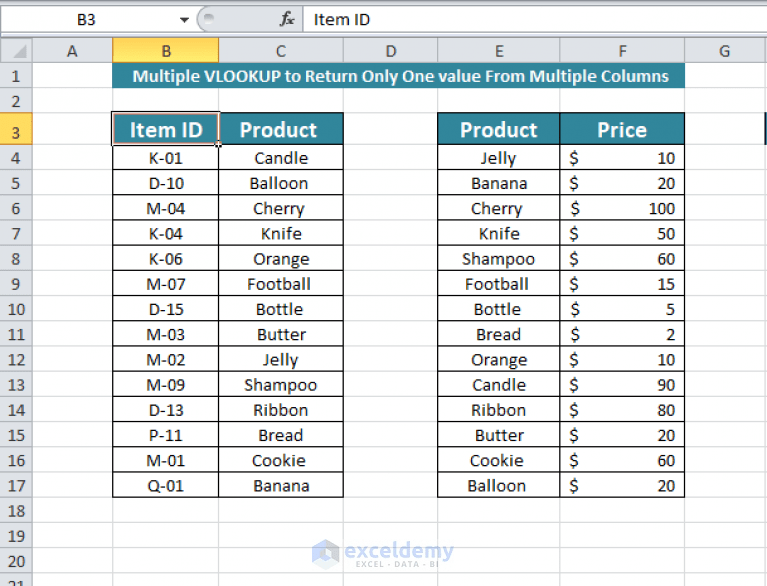Select cell Q-01
Viewport: 767px width, 586px height.
[165, 485]
